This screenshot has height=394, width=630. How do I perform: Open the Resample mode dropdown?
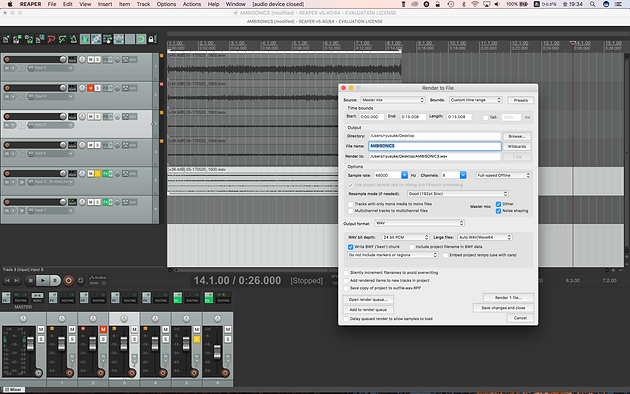458,194
